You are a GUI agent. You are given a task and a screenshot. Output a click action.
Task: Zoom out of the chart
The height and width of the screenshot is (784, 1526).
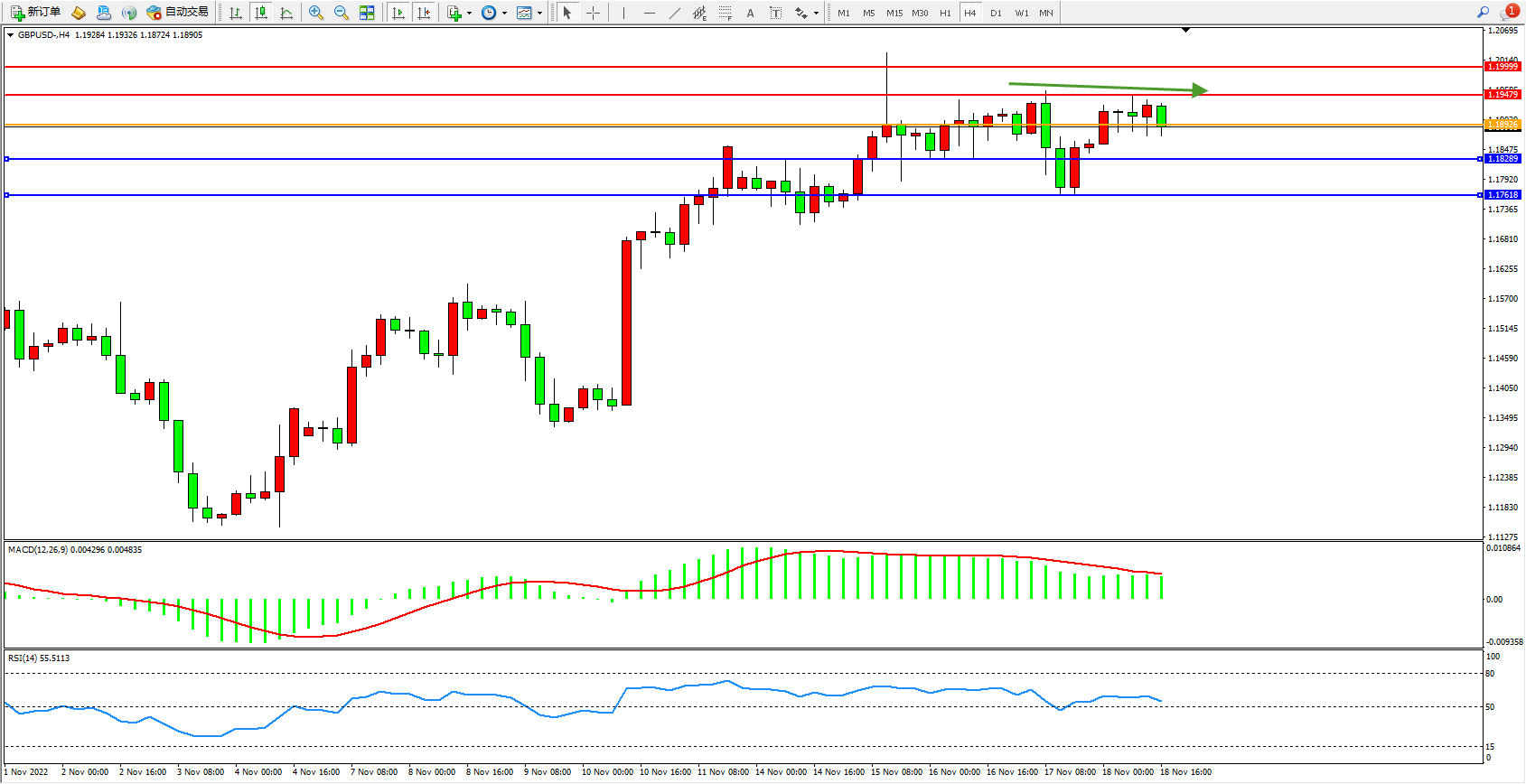tap(342, 13)
